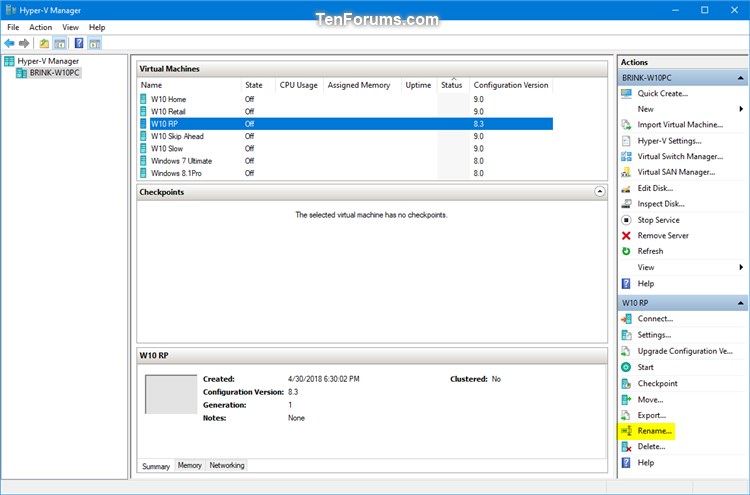Screen dimensions: 750x495
Task: Toggle the Show/Hide Action Pane toolbar icon
Action: (x=95, y=44)
